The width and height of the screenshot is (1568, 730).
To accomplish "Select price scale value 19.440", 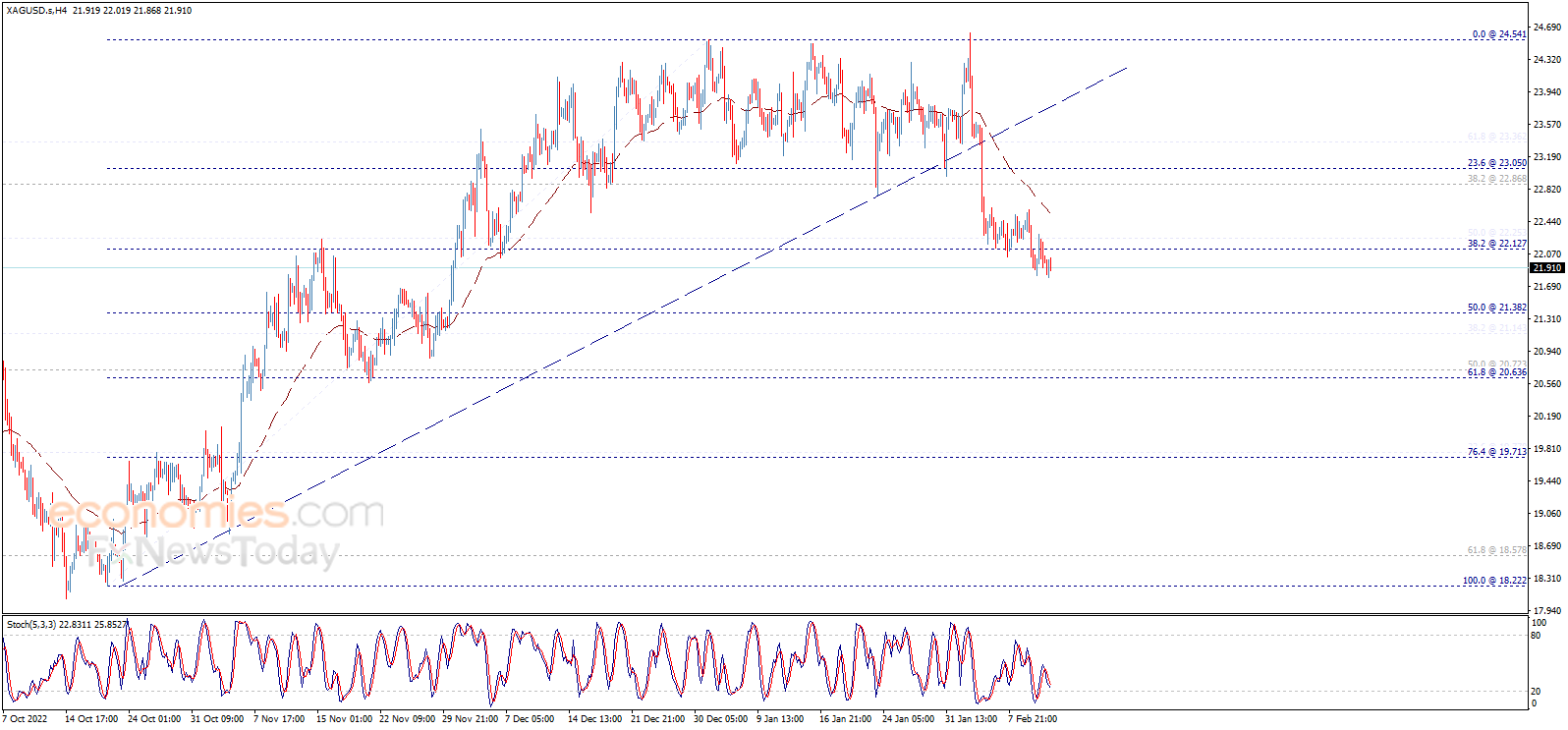I will click(1547, 481).
